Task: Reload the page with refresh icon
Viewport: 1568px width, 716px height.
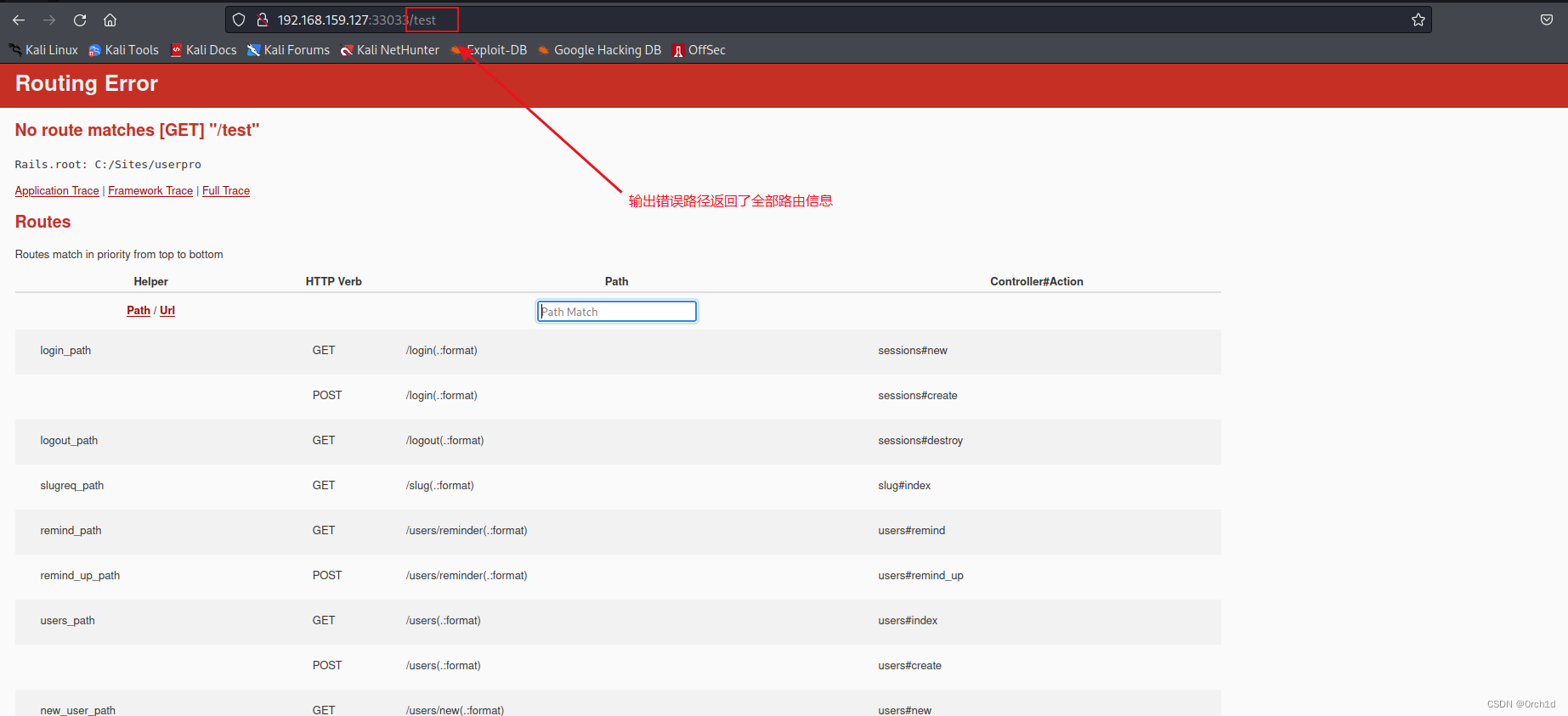Action: pos(80,20)
